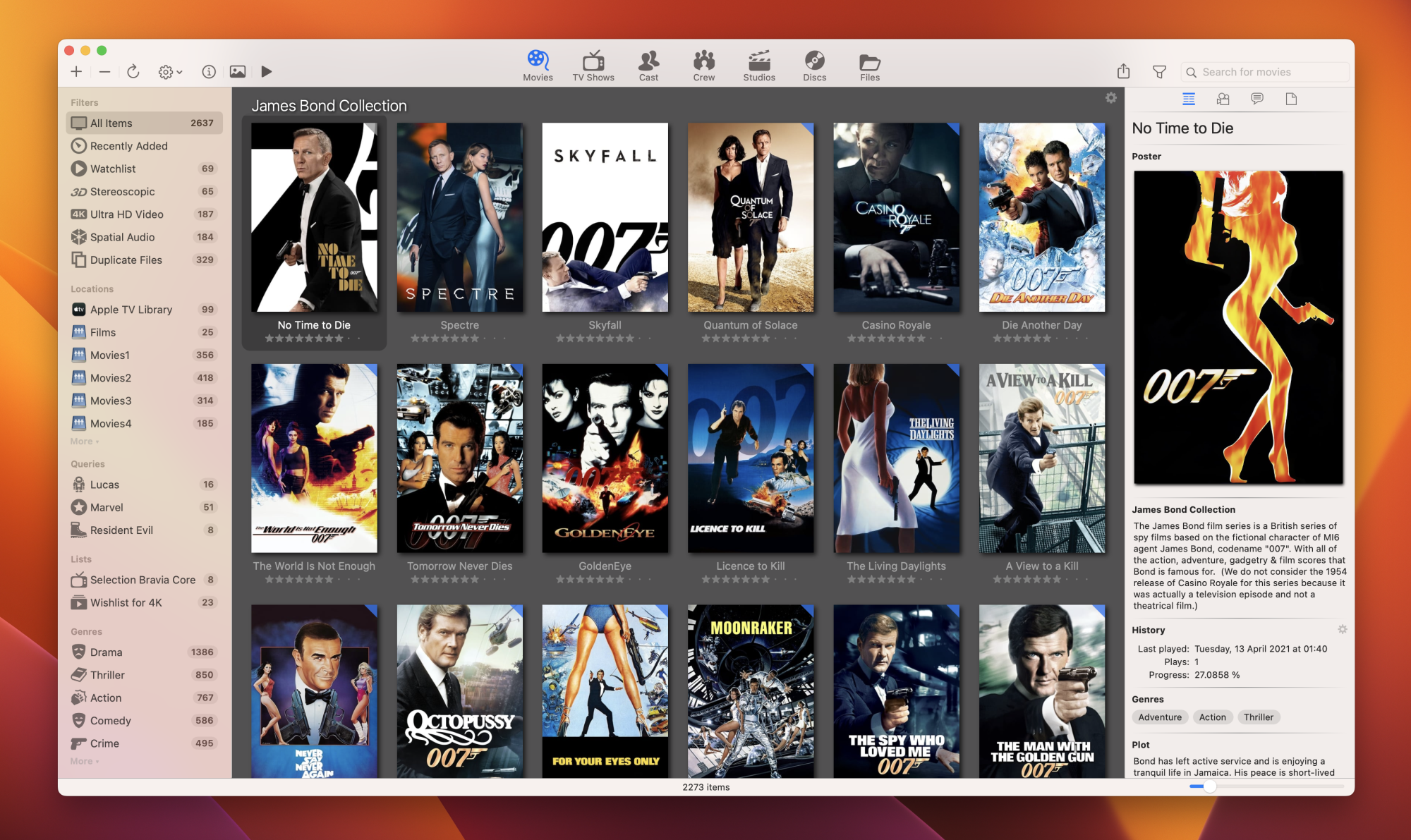The width and height of the screenshot is (1411, 840).
Task: Expand More under Locations
Action: tap(85, 442)
